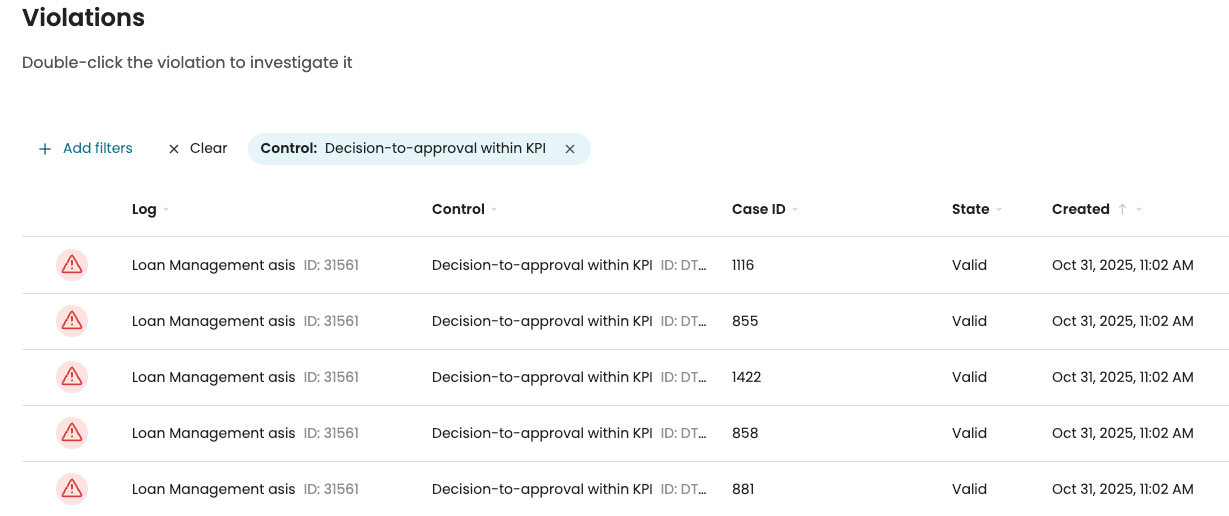
Task: Open the Created column dropdown arrow
Action: pos(1139,210)
